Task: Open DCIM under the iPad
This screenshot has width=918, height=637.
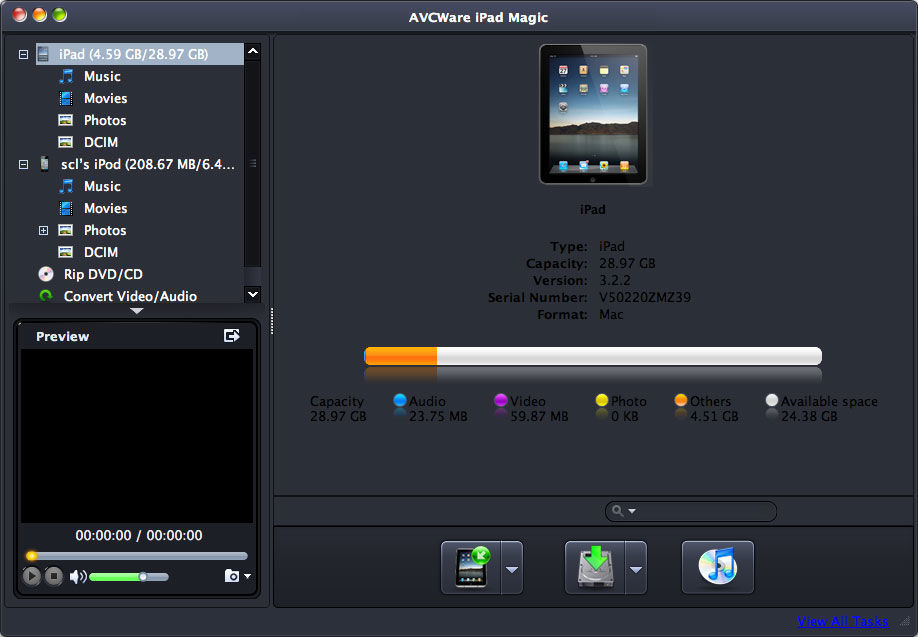Action: click(101, 142)
